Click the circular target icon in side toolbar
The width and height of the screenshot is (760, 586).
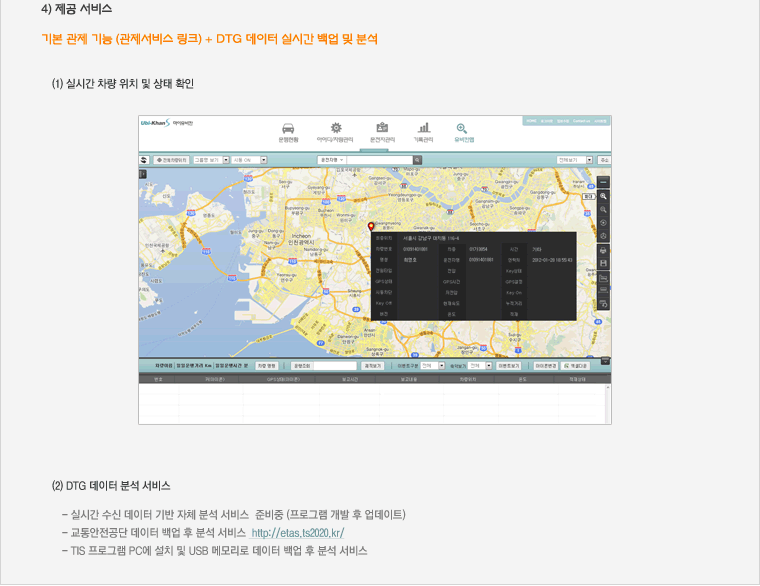point(603,223)
